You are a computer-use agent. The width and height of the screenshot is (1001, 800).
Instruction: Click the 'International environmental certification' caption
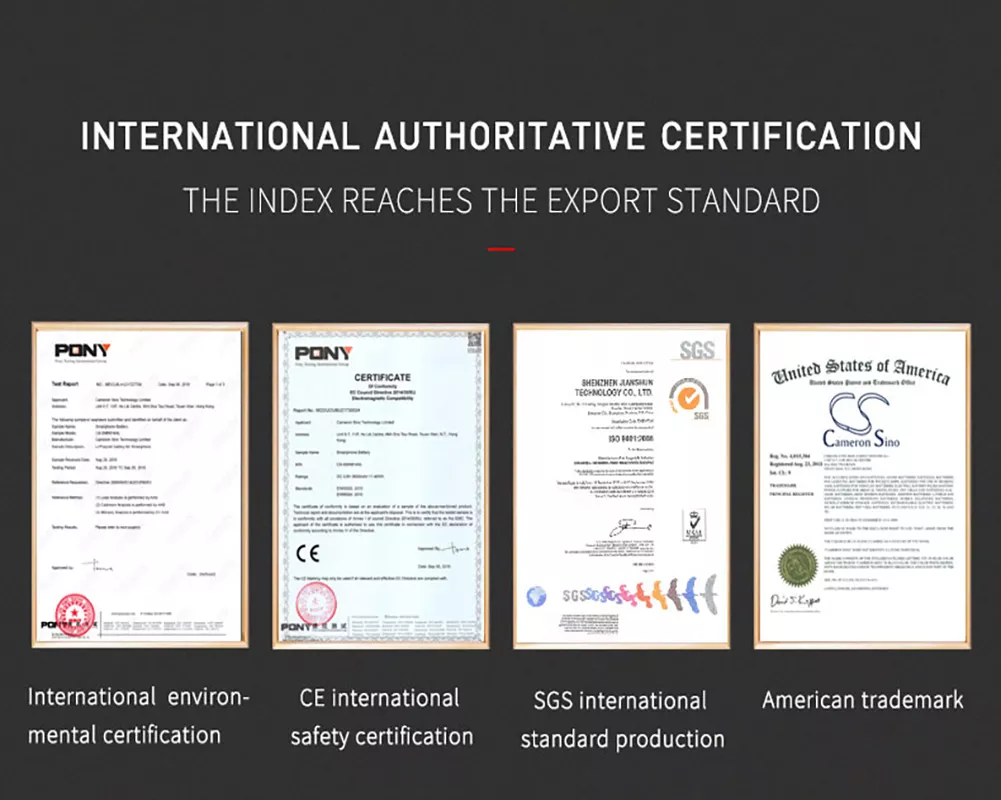coord(138,716)
